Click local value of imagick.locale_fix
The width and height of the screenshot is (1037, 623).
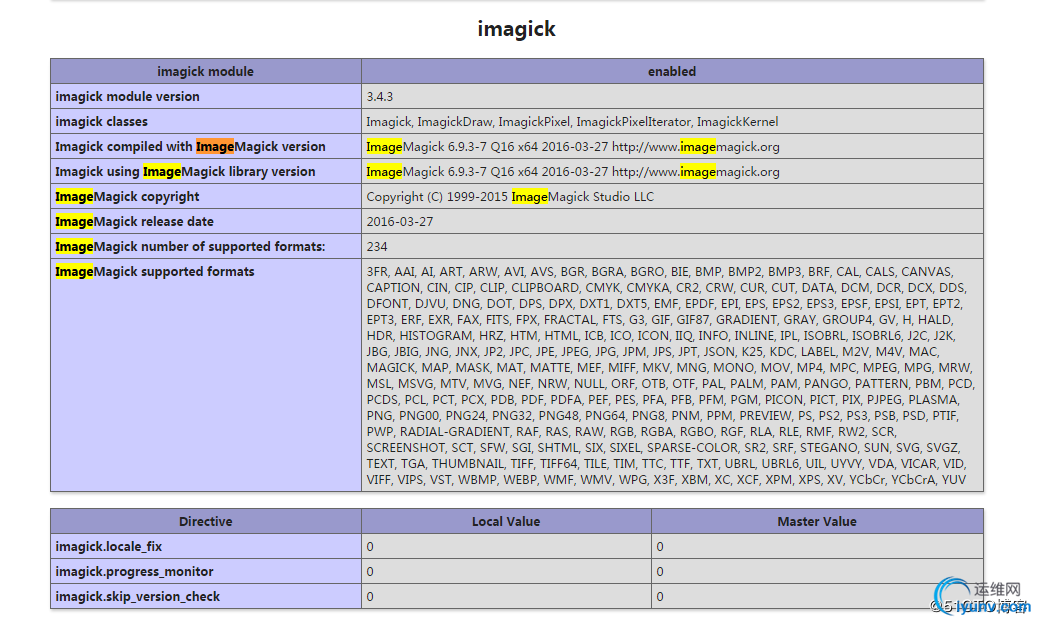pyautogui.click(x=506, y=546)
